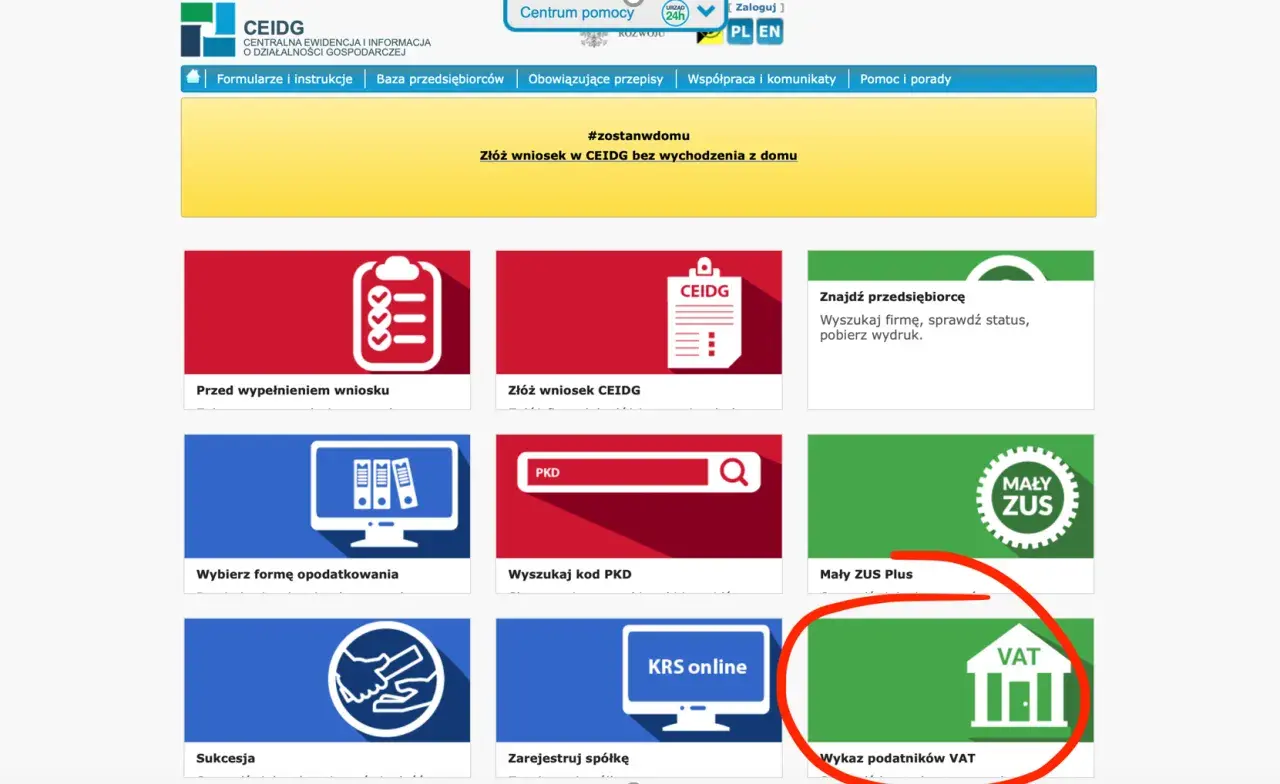
Task: Open the Wykaz podatników VAT title link
Action: pyautogui.click(x=898, y=758)
